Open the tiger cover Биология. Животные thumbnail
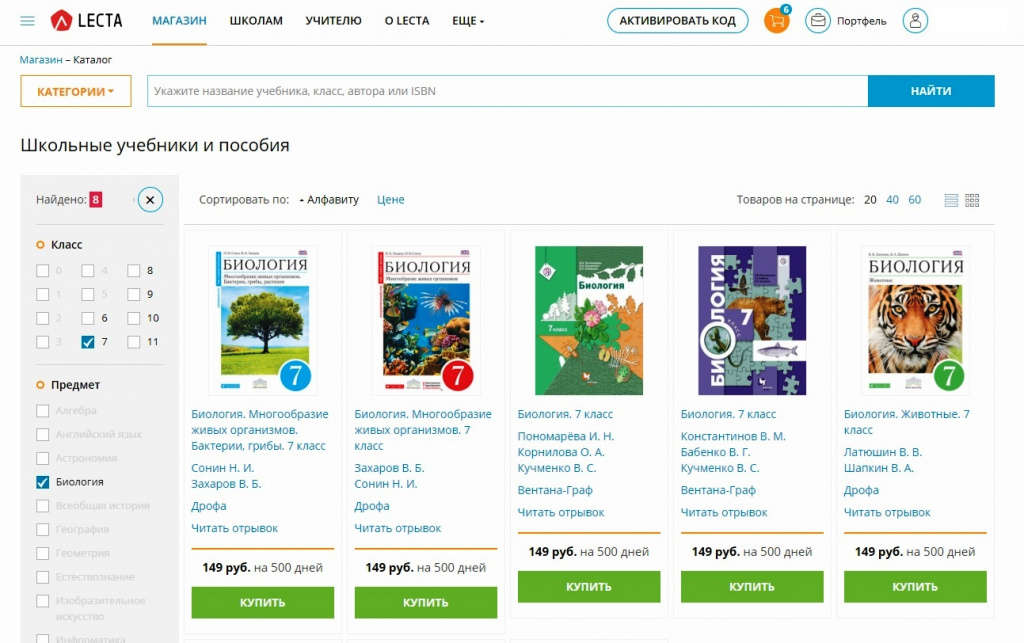The image size is (1024, 643). point(915,321)
